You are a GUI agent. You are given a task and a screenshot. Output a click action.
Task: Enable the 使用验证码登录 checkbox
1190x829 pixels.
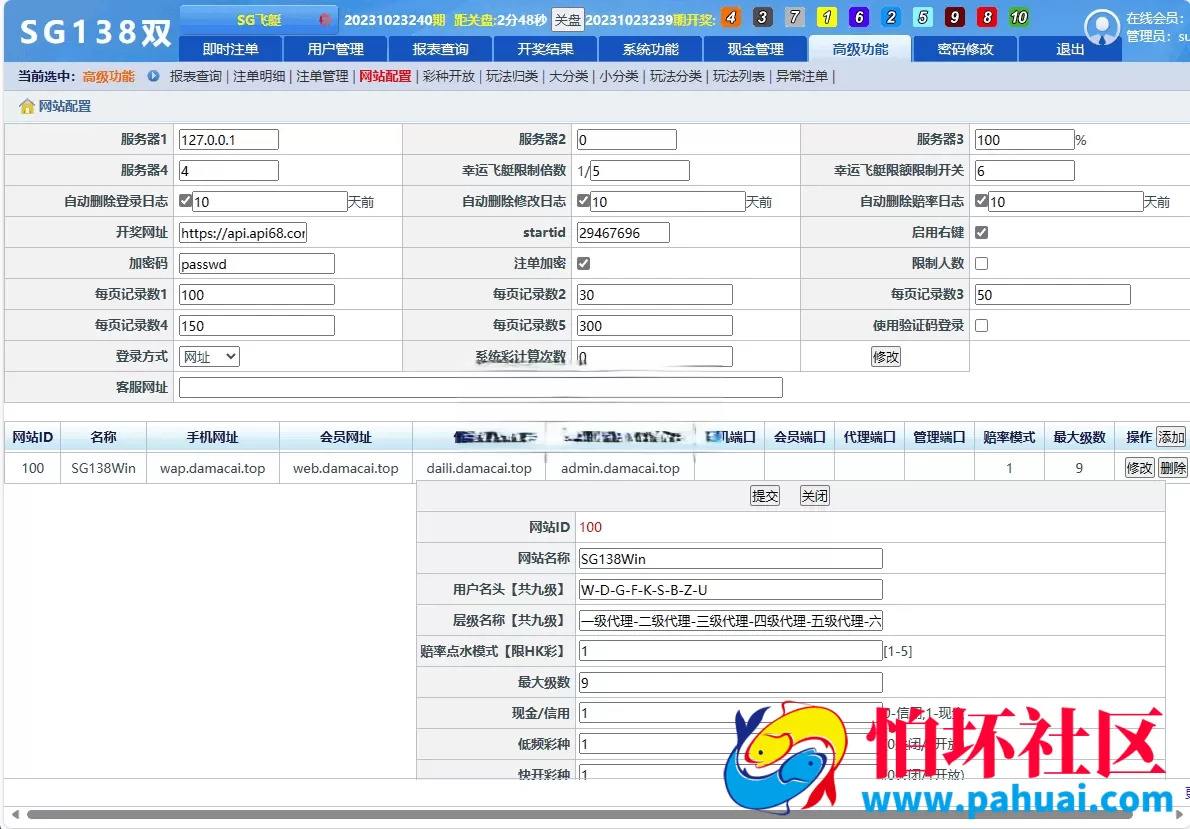tap(981, 326)
